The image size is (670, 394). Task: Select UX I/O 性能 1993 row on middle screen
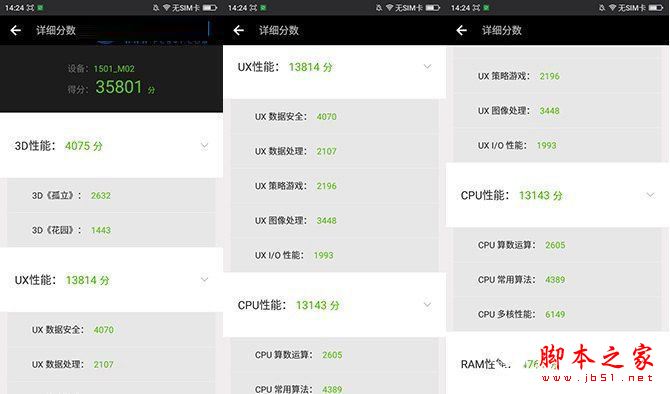tap(335, 255)
